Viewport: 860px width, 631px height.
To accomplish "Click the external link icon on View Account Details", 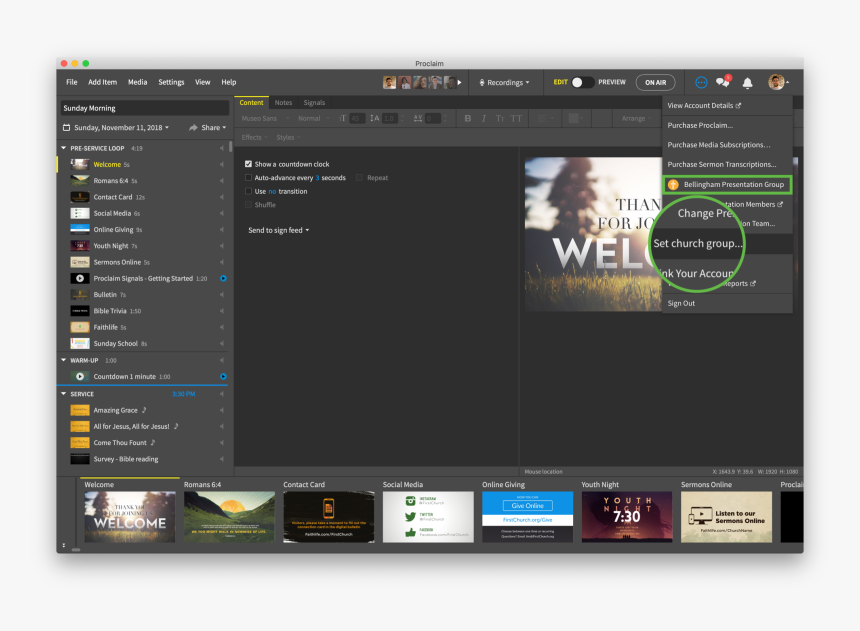I will [738, 105].
